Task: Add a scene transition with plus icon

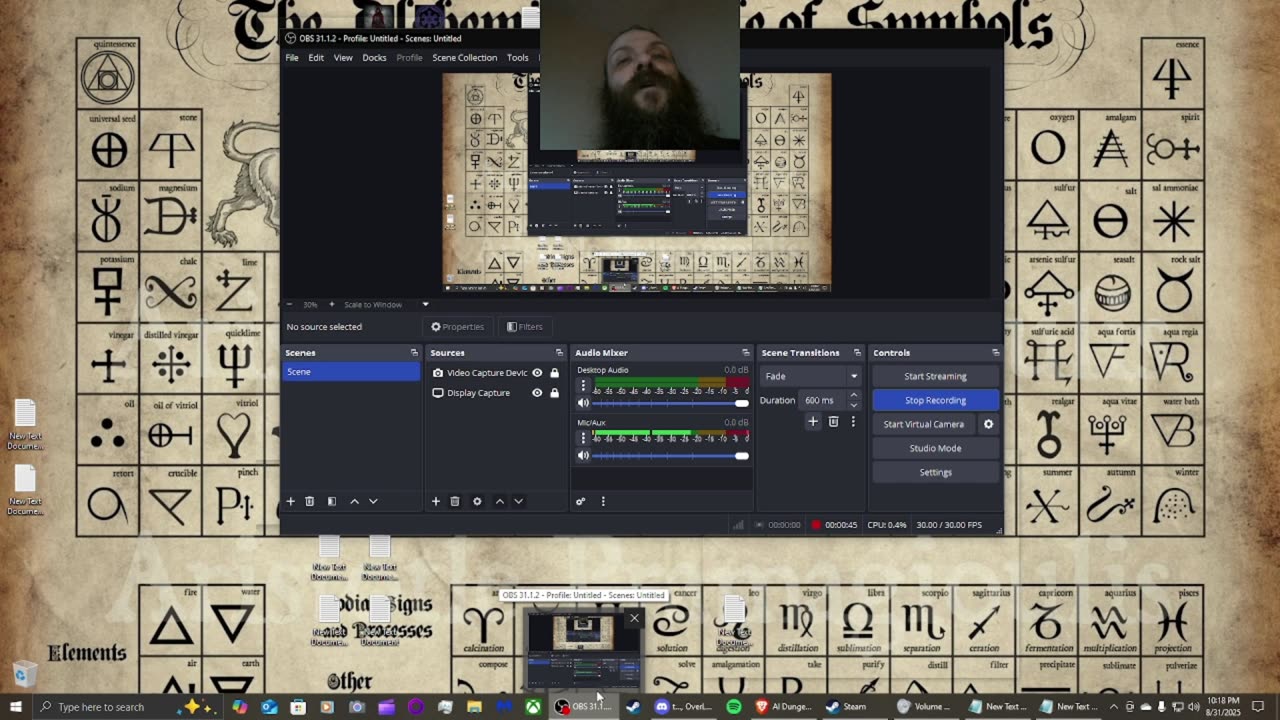Action: tap(813, 422)
